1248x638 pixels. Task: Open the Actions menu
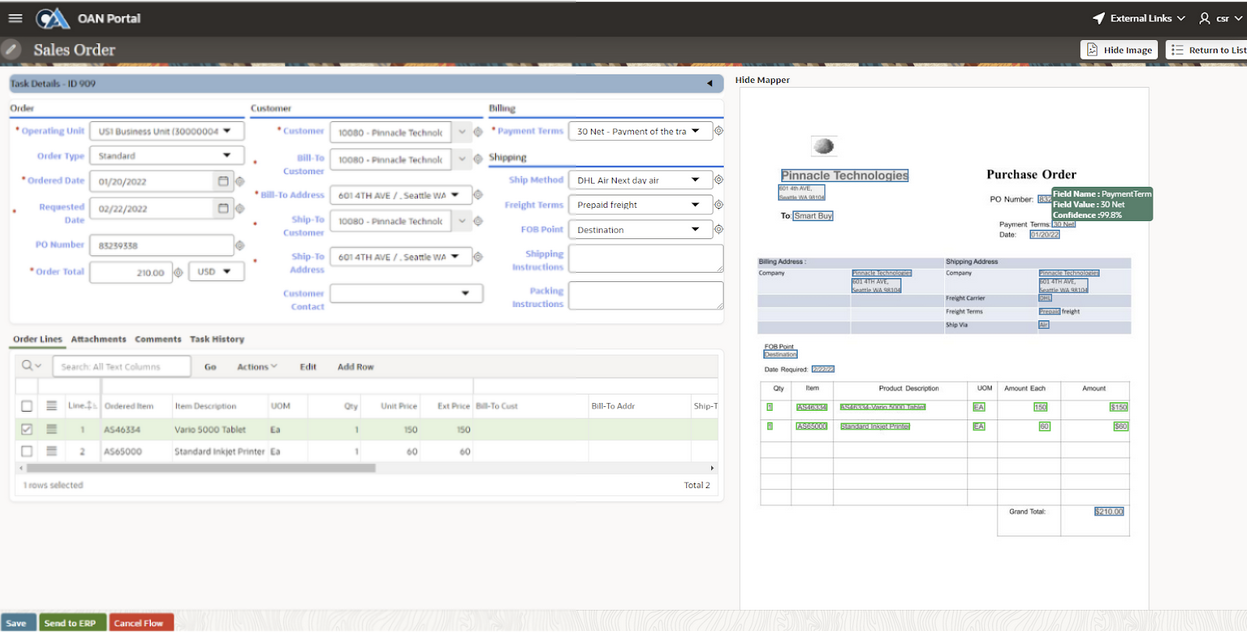pyautogui.click(x=257, y=367)
